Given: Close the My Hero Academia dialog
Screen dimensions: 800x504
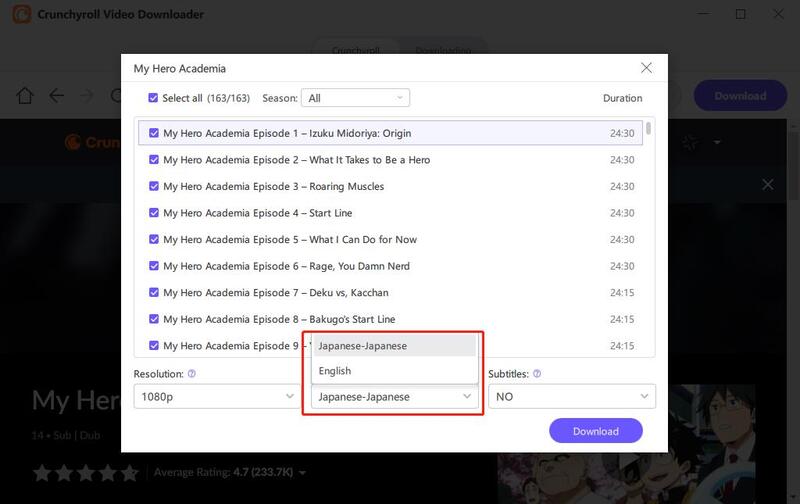Looking at the screenshot, I should [x=646, y=68].
